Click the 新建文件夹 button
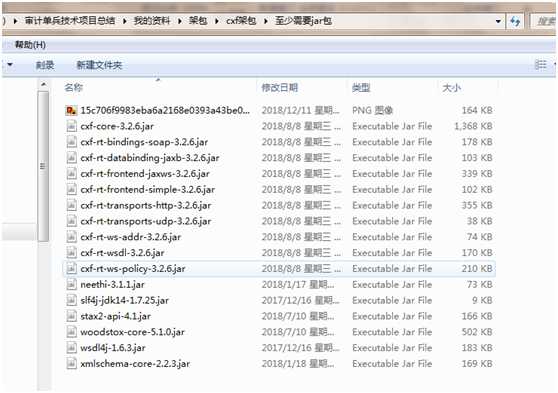 pyautogui.click(x=99, y=65)
